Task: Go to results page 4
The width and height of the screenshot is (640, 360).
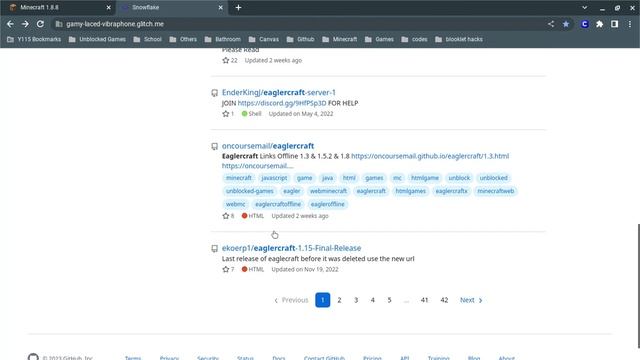Action: [373, 300]
